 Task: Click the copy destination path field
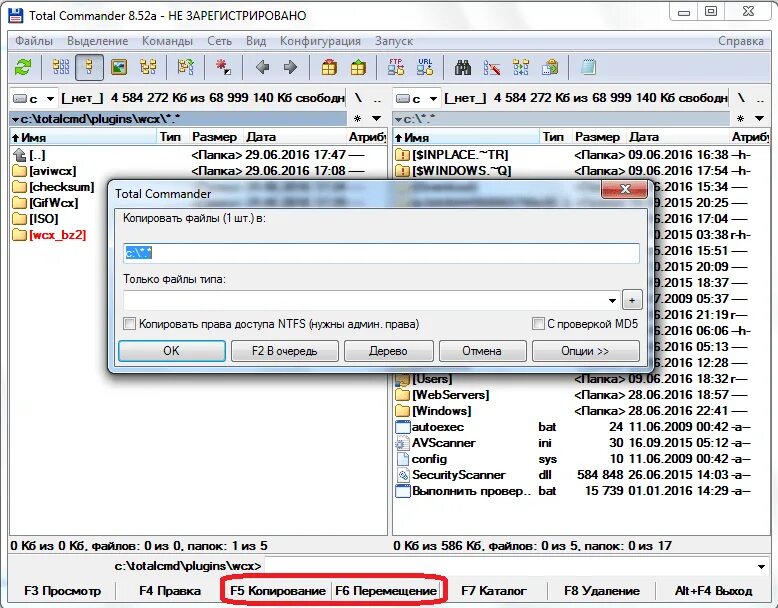click(381, 253)
